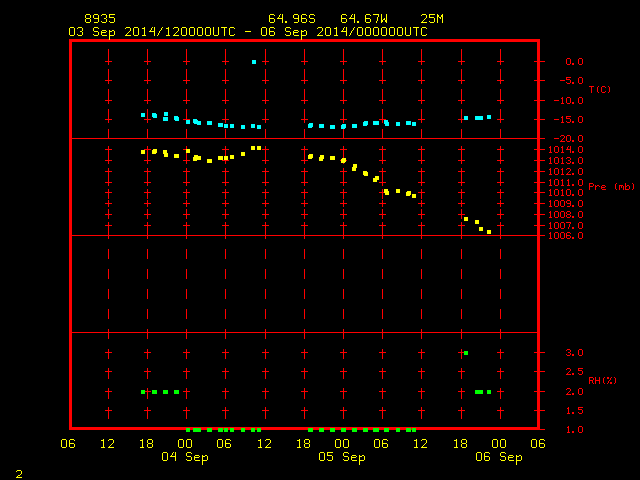
Task: Click the 1014.0 pressure tick label
Action: click(566, 150)
